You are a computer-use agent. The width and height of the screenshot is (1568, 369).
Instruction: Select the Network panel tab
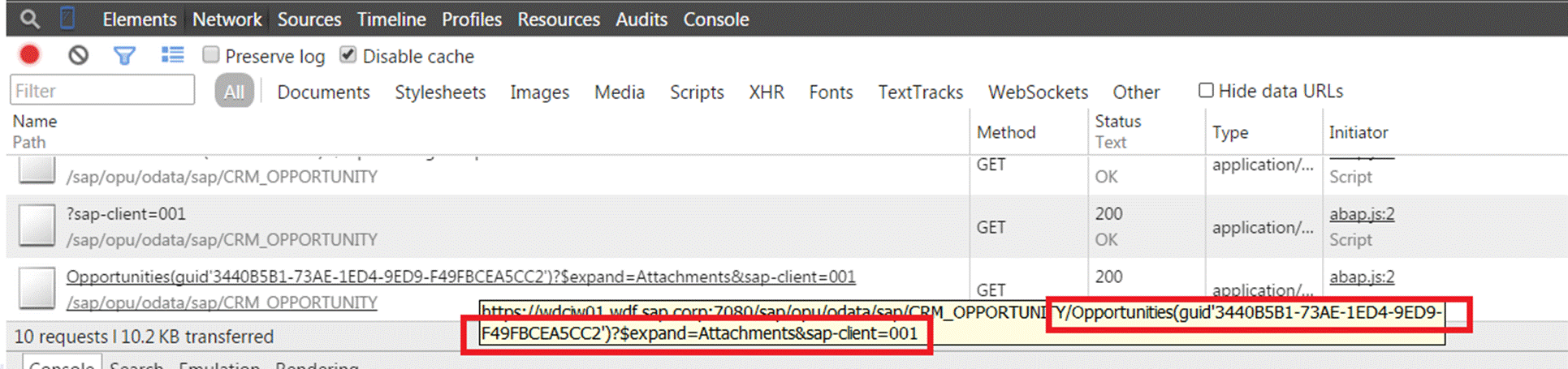227,19
